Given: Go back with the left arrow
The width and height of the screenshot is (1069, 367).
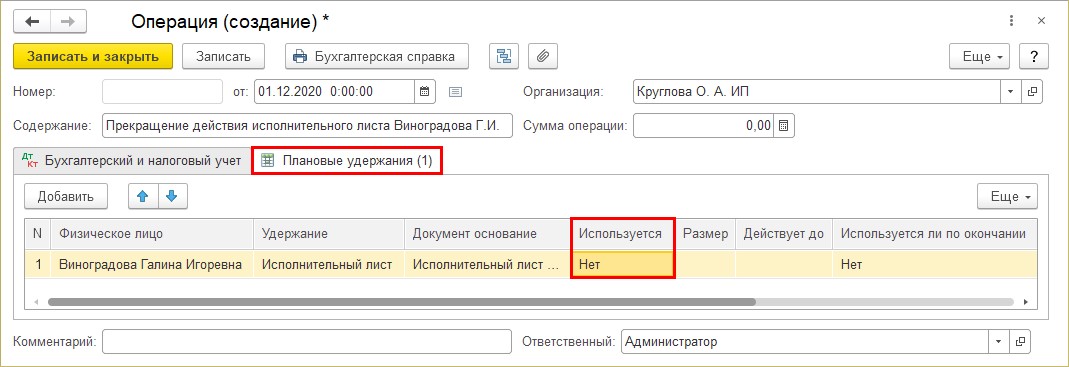Looking at the screenshot, I should [x=33, y=22].
